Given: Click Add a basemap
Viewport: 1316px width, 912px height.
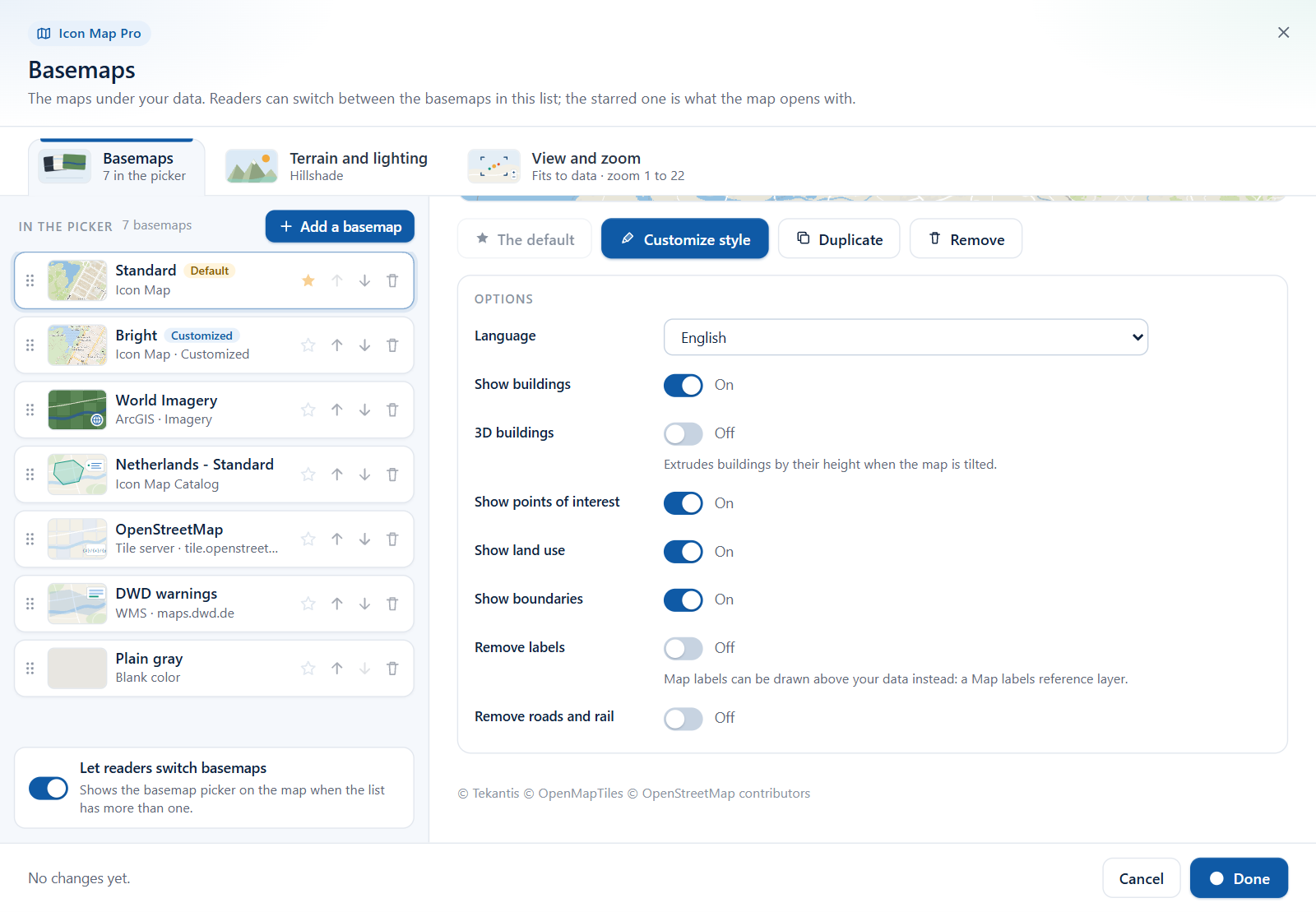Looking at the screenshot, I should coord(340,226).
